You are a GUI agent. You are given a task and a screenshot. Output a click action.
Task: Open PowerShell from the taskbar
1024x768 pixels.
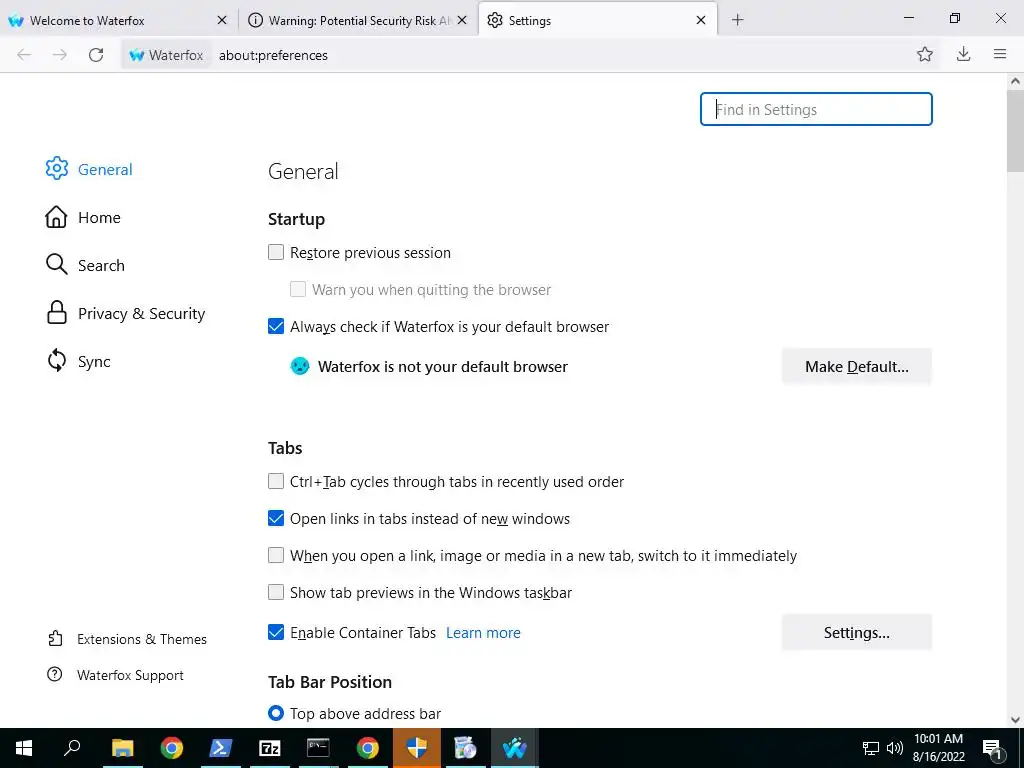[x=220, y=748]
